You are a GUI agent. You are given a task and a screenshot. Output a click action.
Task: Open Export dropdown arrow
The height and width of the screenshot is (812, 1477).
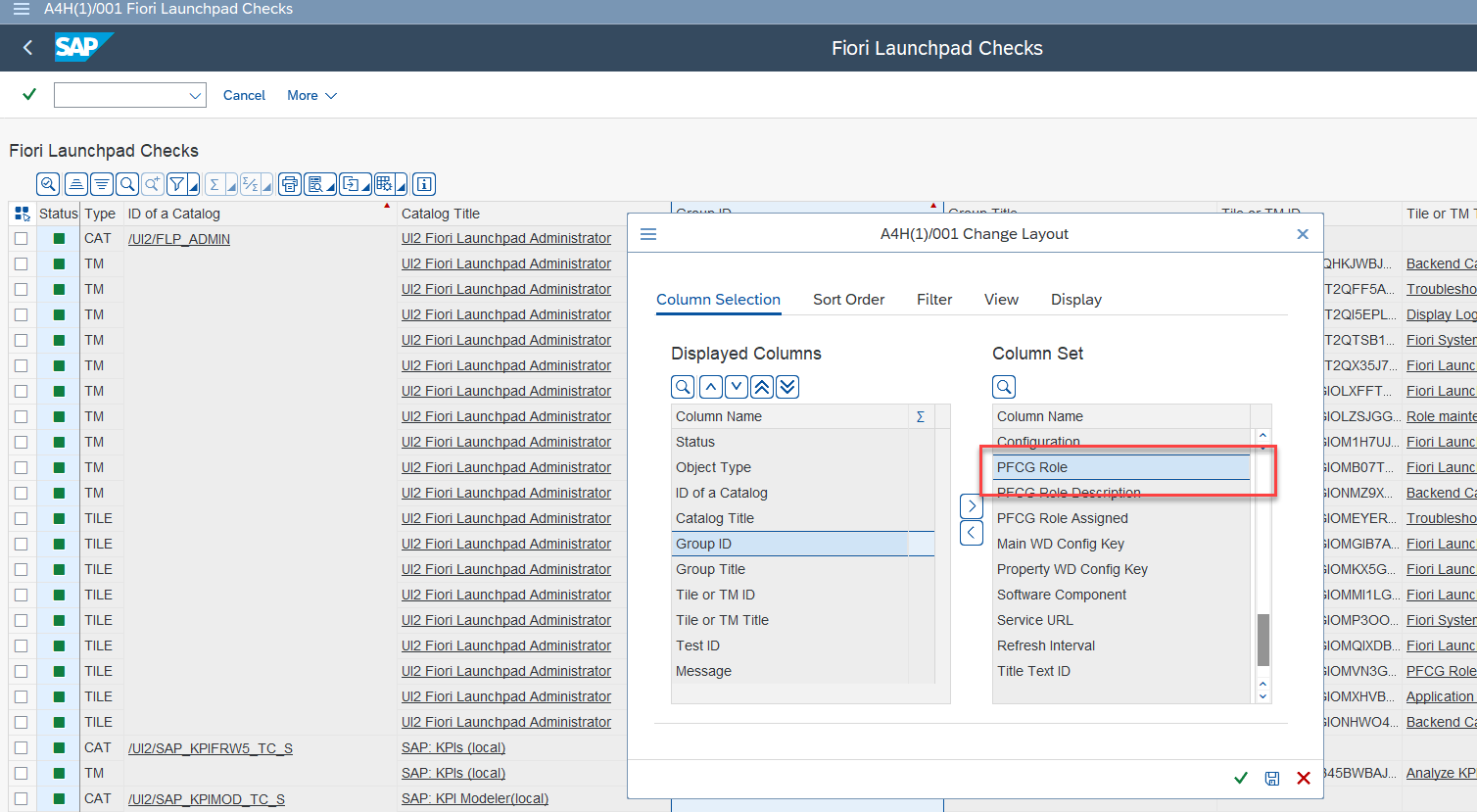(x=366, y=184)
